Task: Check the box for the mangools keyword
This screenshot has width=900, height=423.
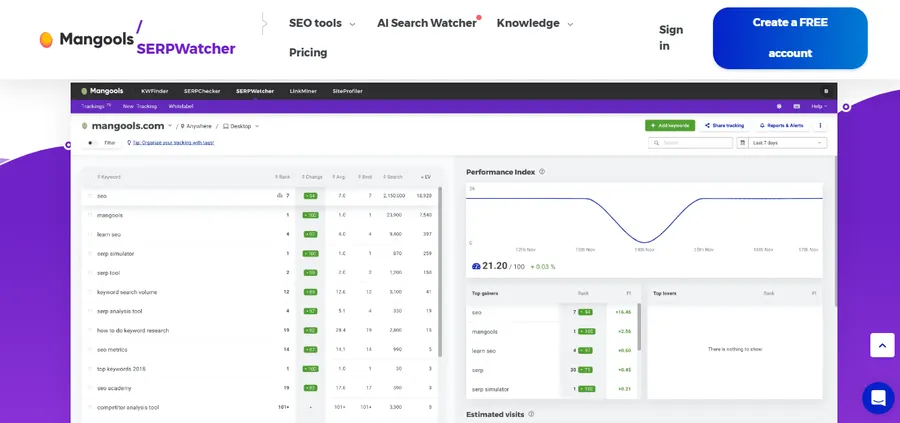Action: [x=90, y=215]
